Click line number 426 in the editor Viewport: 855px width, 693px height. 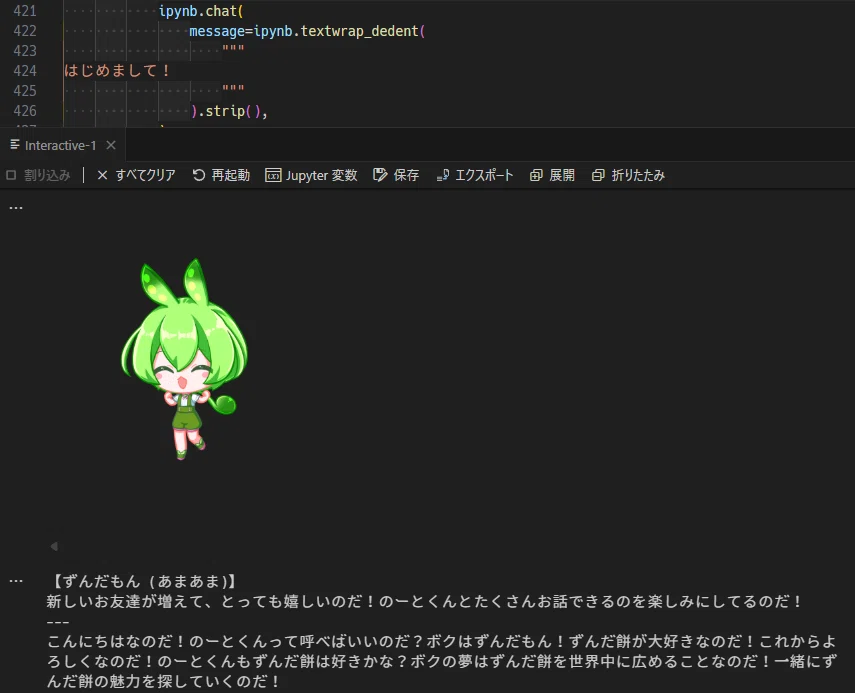(x=25, y=111)
